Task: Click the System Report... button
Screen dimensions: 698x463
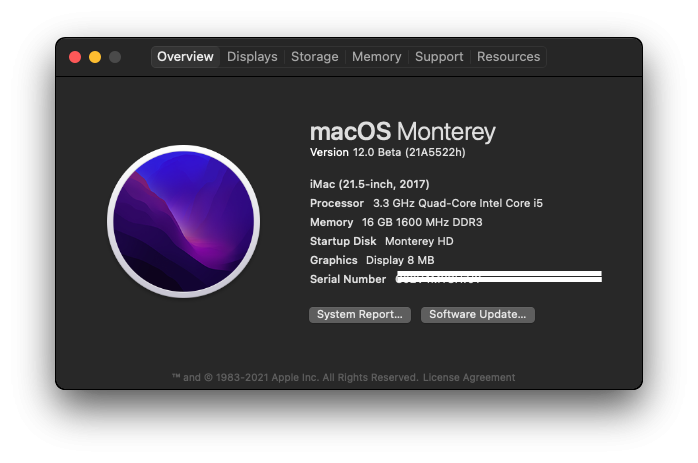Action: (x=360, y=315)
